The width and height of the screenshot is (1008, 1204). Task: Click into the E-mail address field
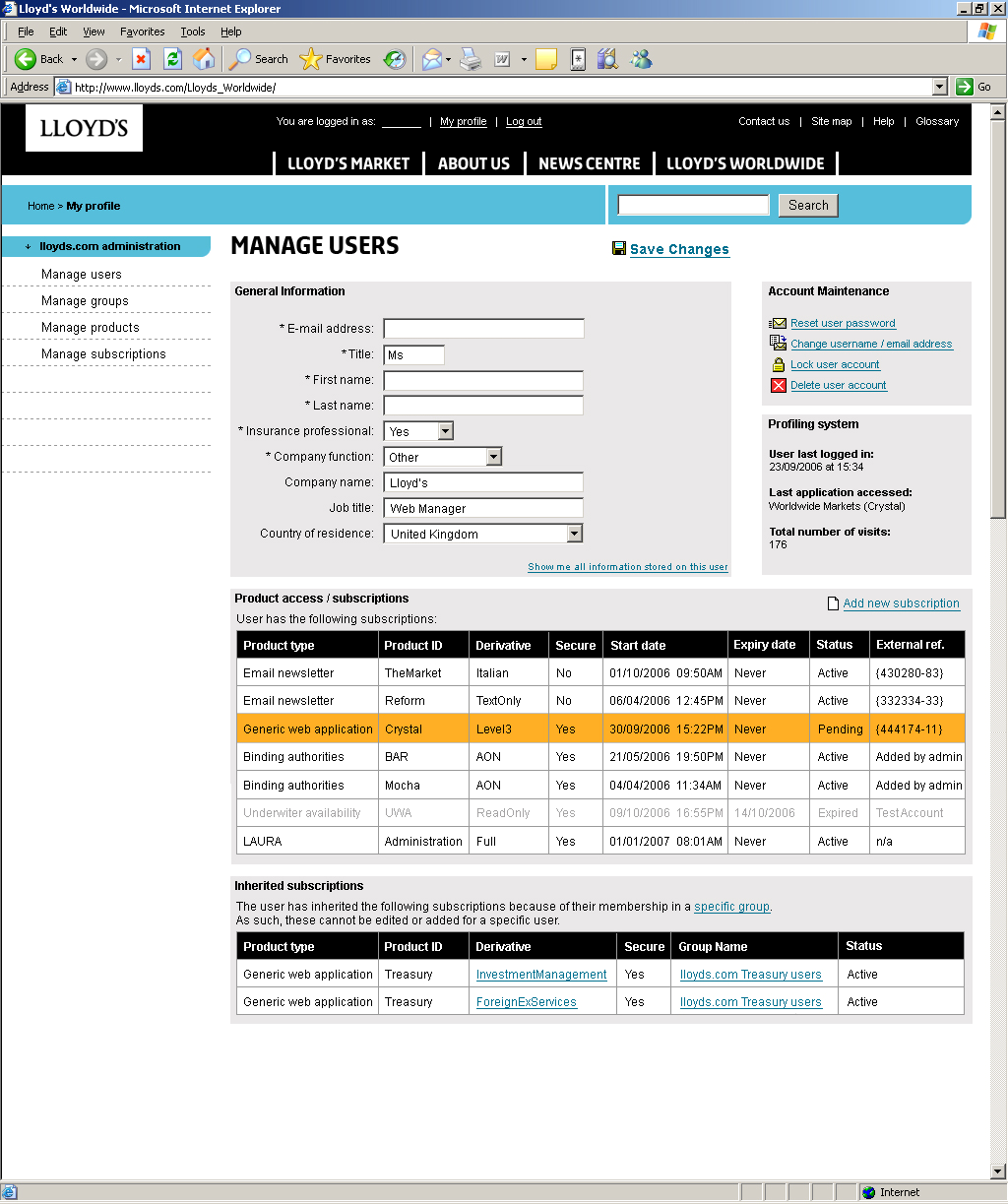coord(483,329)
